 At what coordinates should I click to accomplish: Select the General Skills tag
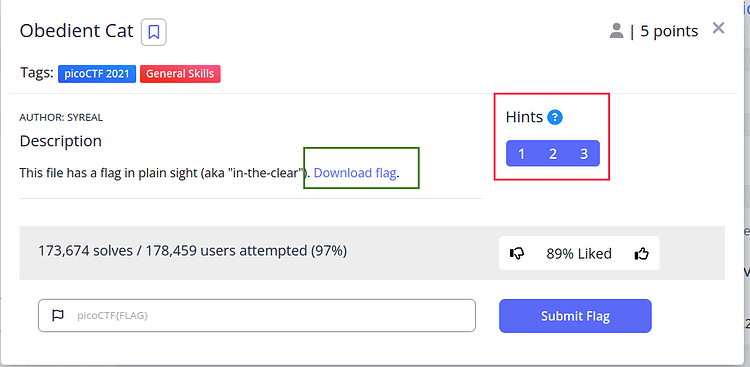point(180,74)
